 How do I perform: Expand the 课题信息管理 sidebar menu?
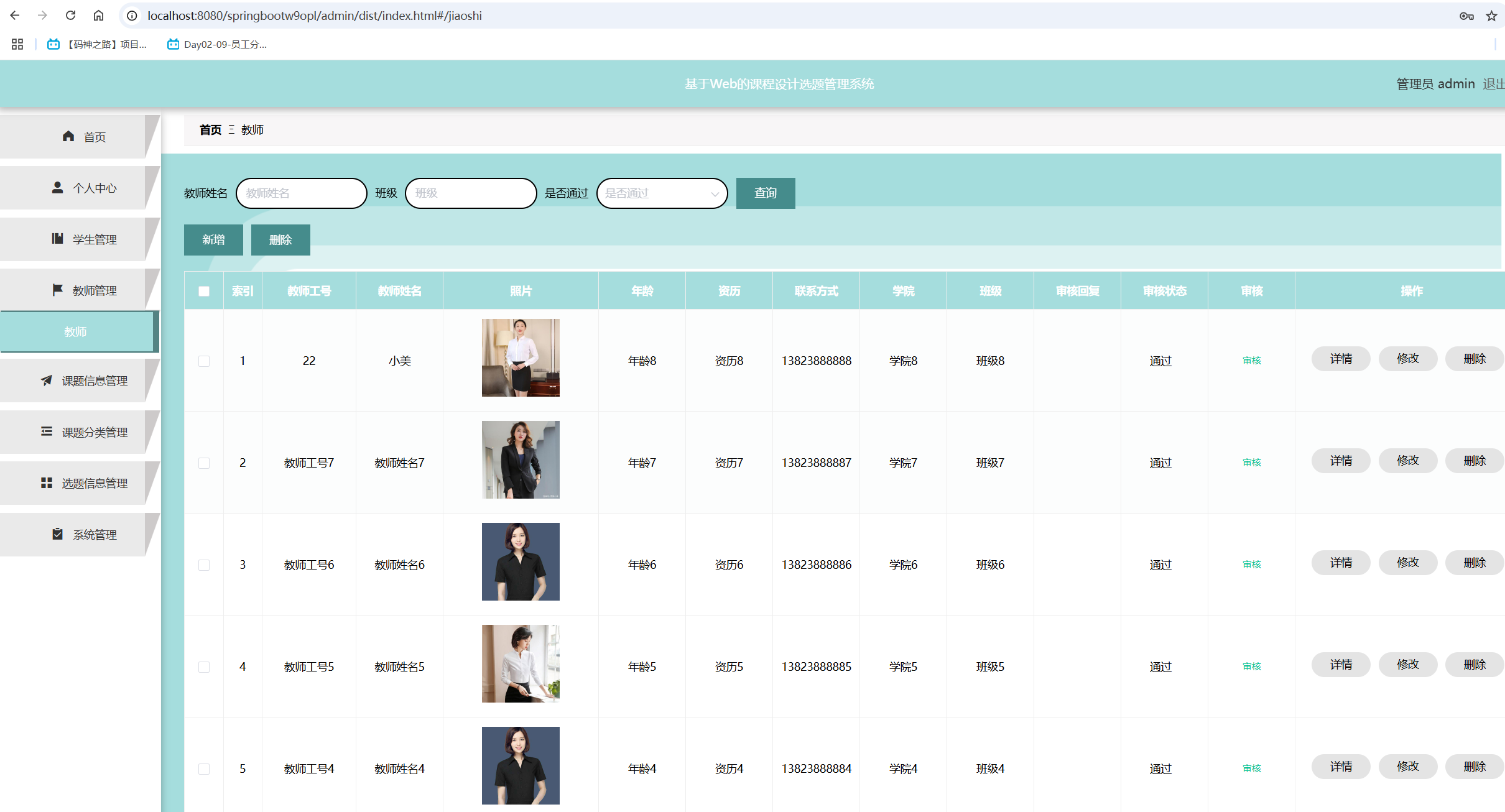coord(80,381)
